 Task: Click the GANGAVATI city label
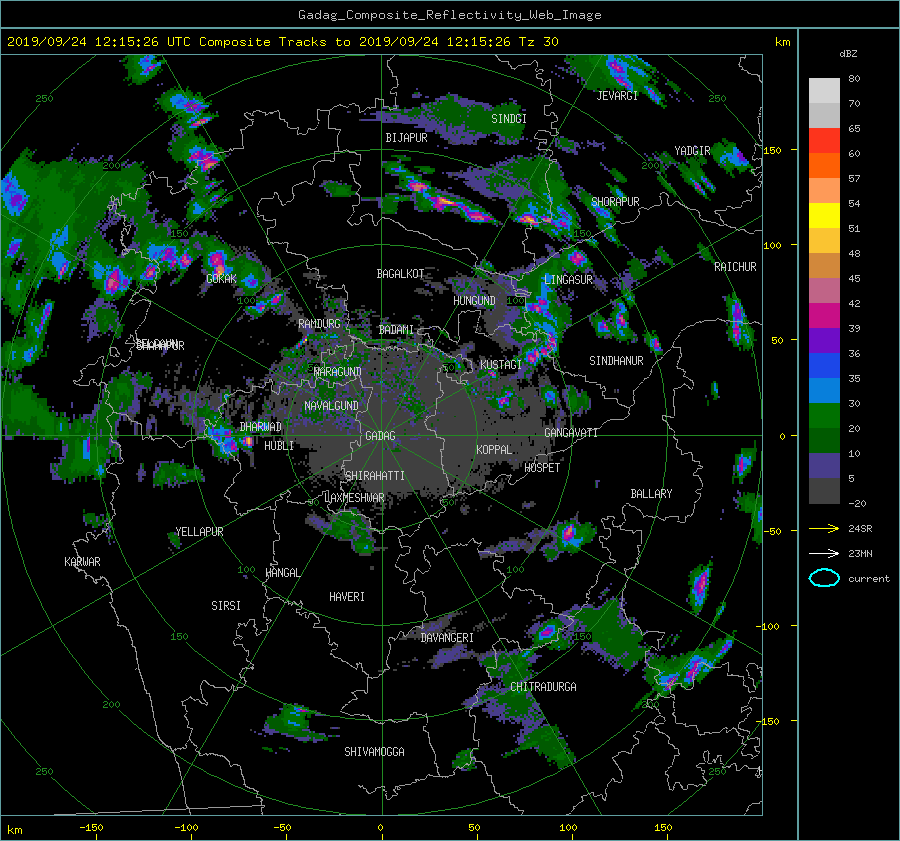[x=571, y=433]
